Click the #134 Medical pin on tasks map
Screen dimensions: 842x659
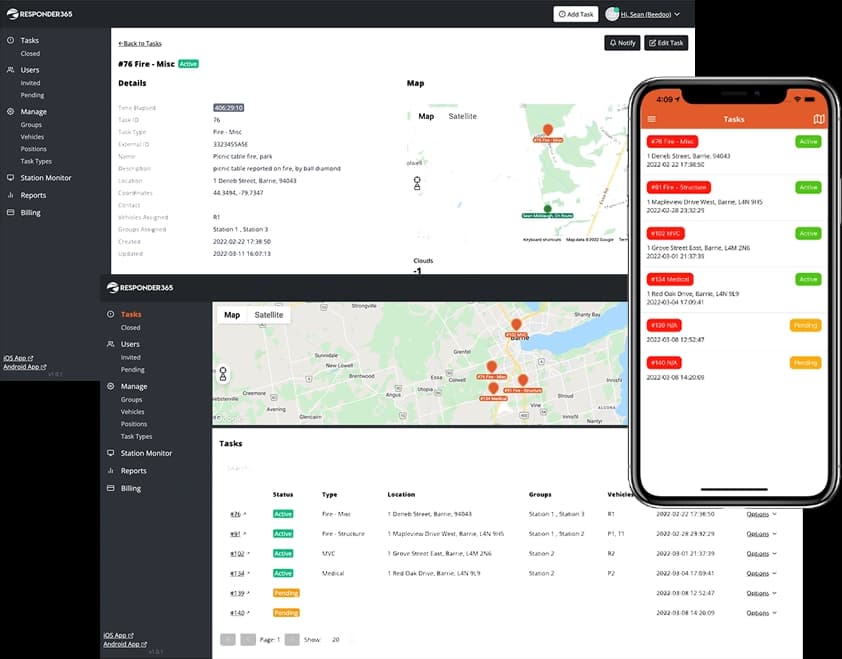click(493, 388)
